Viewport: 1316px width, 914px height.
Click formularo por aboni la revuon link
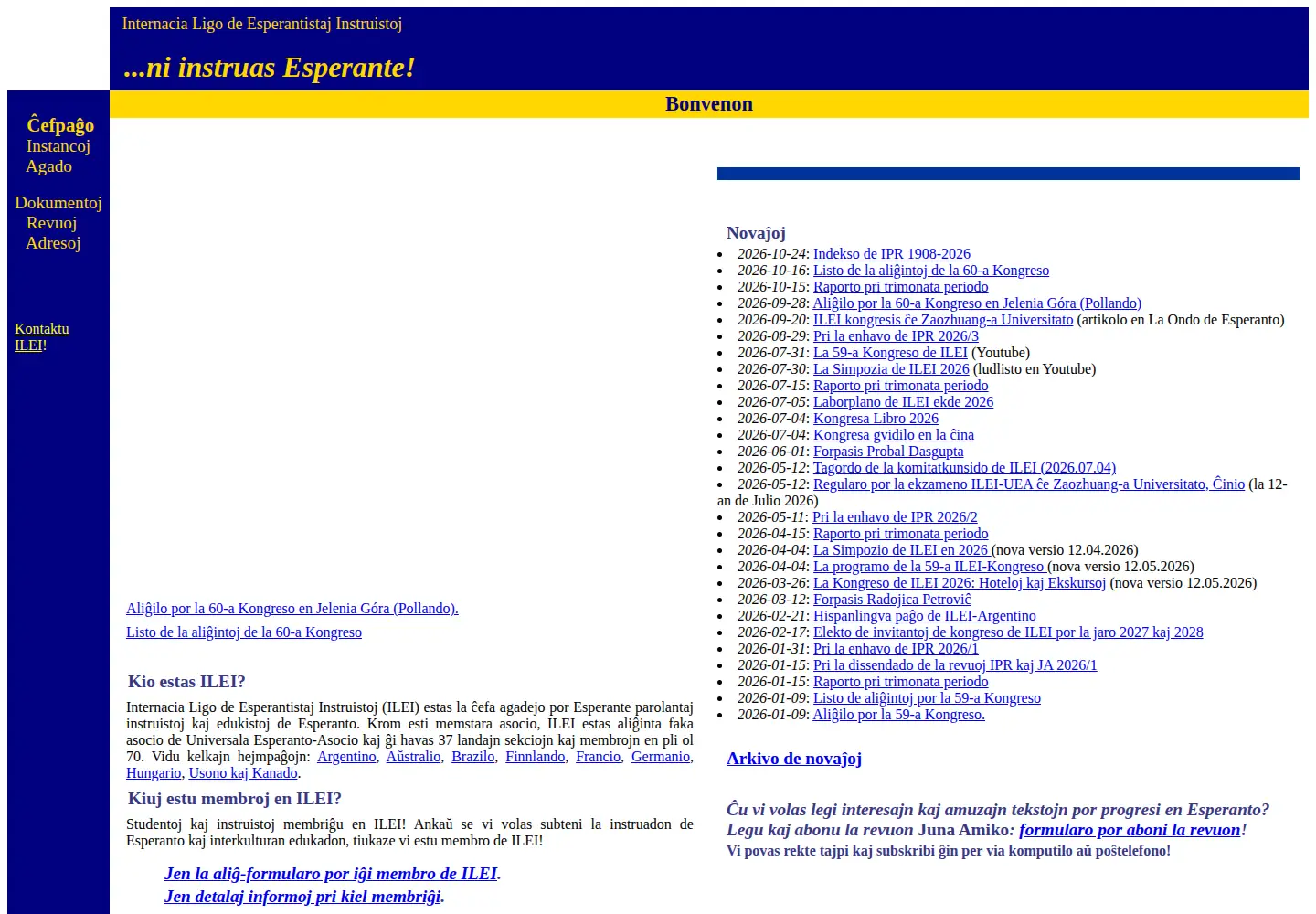[1130, 830]
